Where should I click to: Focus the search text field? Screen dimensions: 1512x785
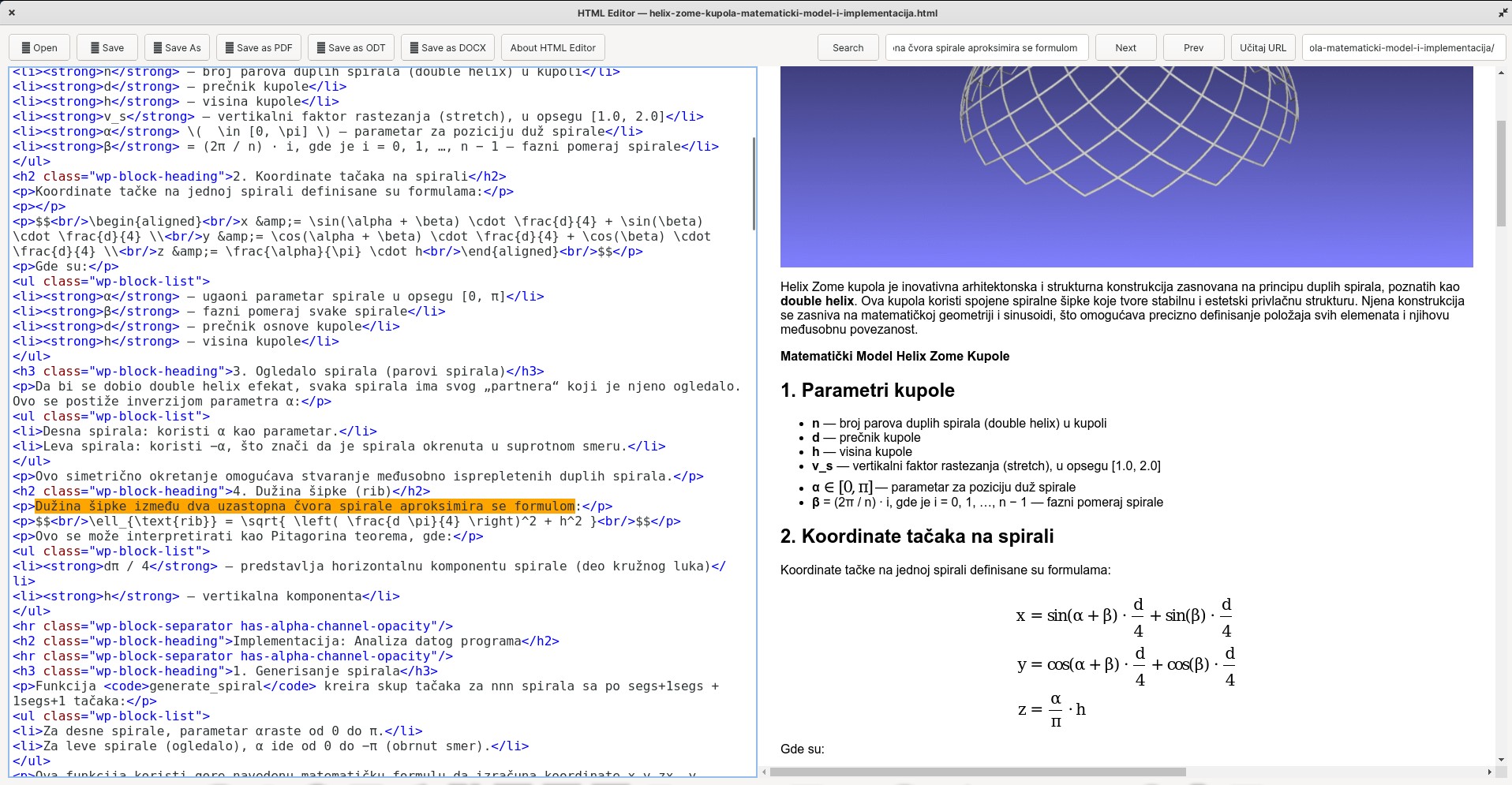[x=986, y=48]
